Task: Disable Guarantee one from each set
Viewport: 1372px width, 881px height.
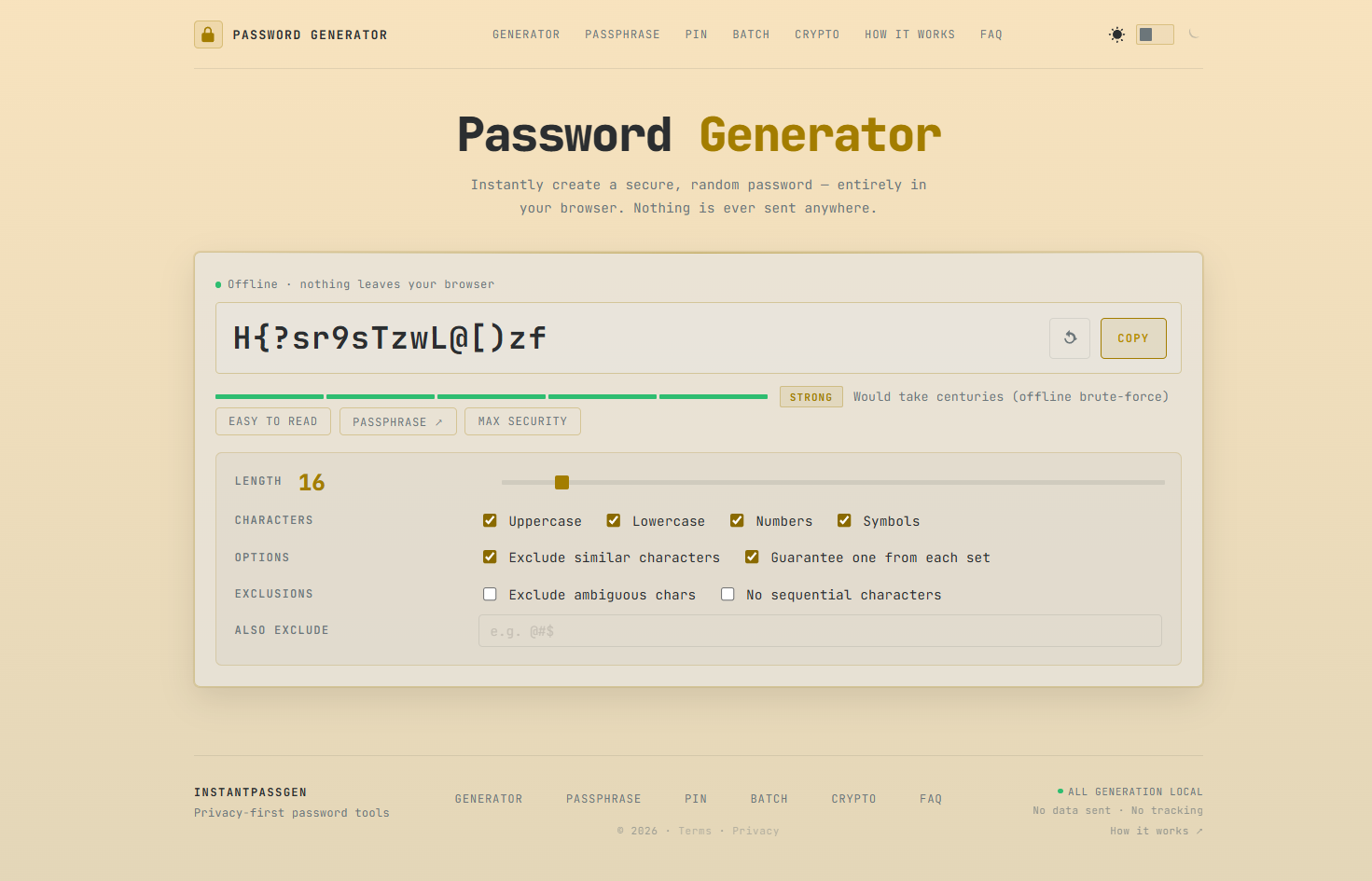Action: click(752, 557)
